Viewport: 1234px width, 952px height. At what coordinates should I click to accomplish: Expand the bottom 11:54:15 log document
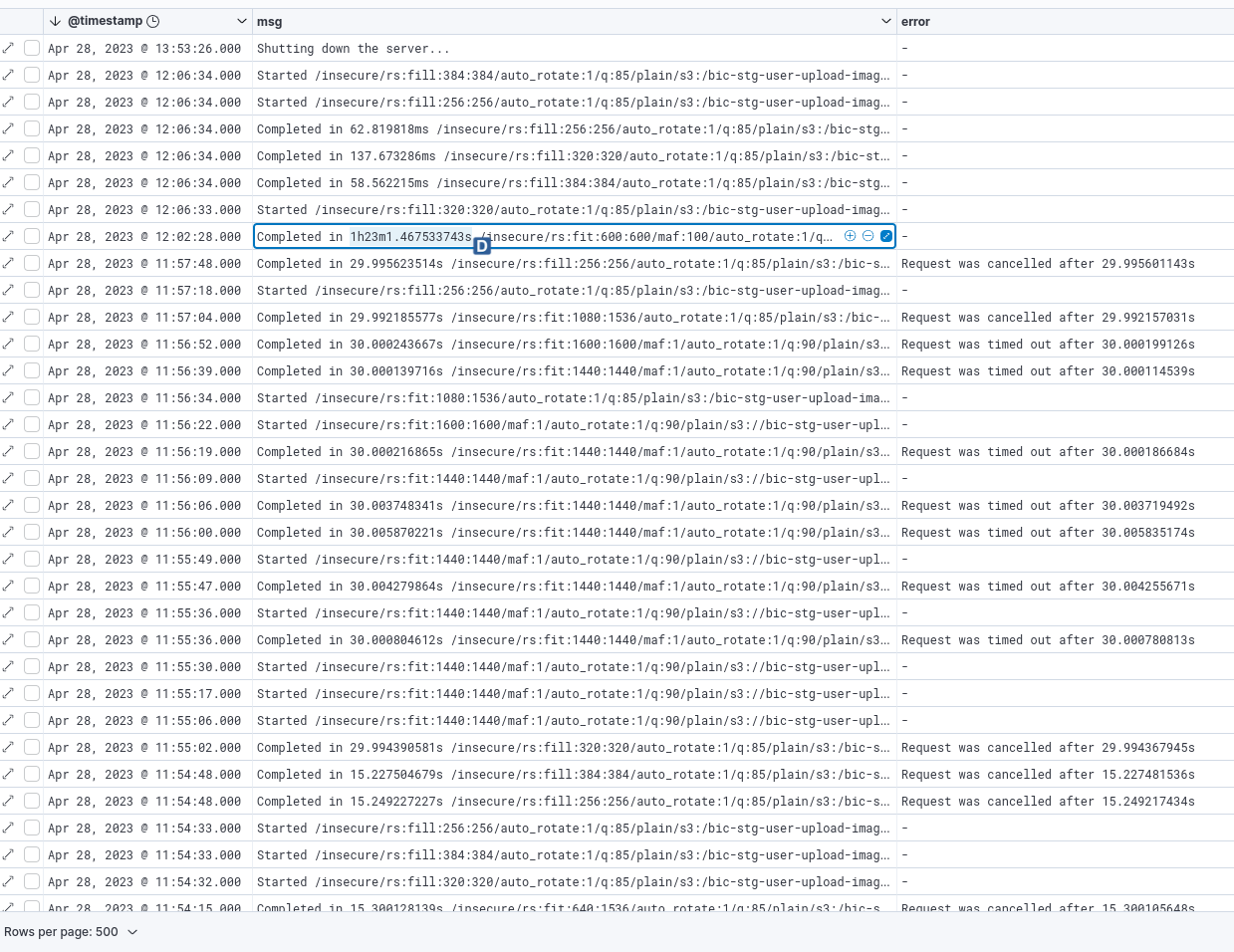point(8,908)
